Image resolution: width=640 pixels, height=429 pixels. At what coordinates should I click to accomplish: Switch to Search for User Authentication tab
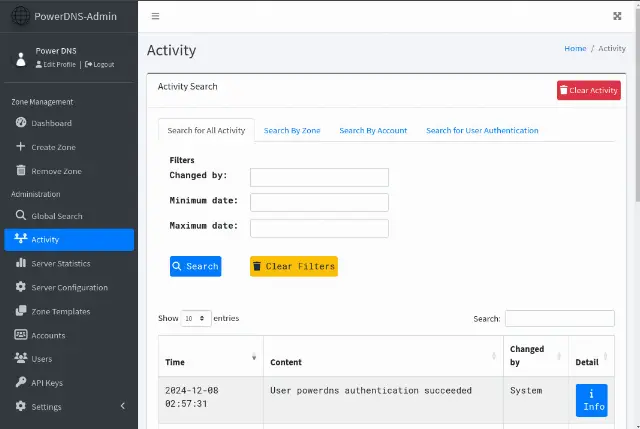point(482,131)
